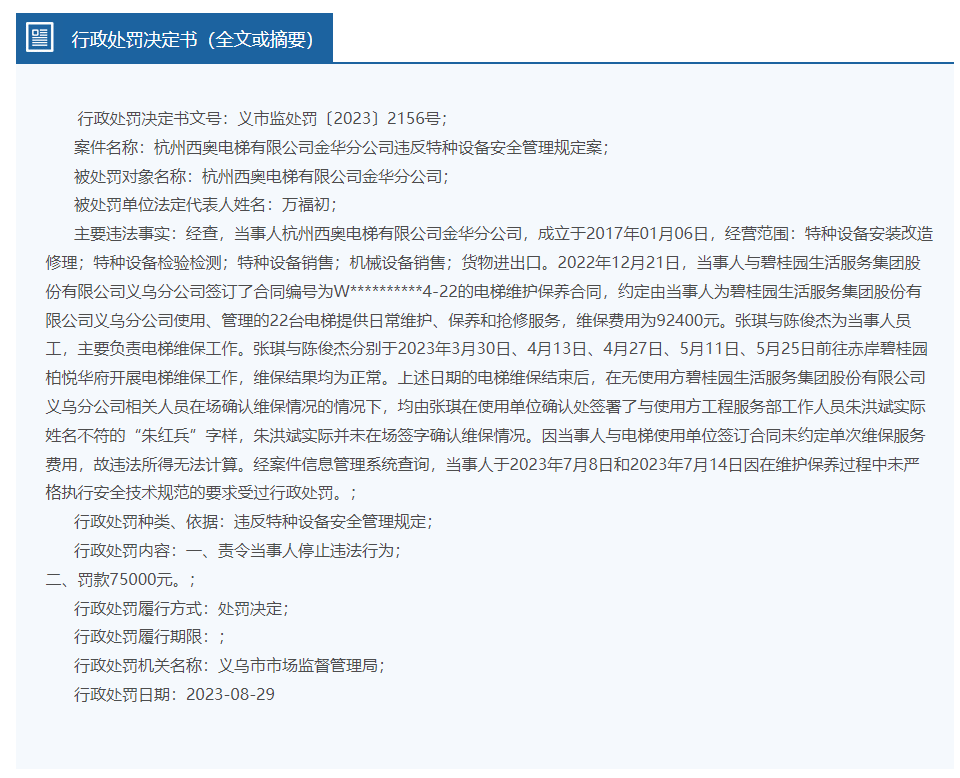Click the 行政处罚种类、依据 line
Viewport: 960px width, 778px height.
[x=253, y=522]
